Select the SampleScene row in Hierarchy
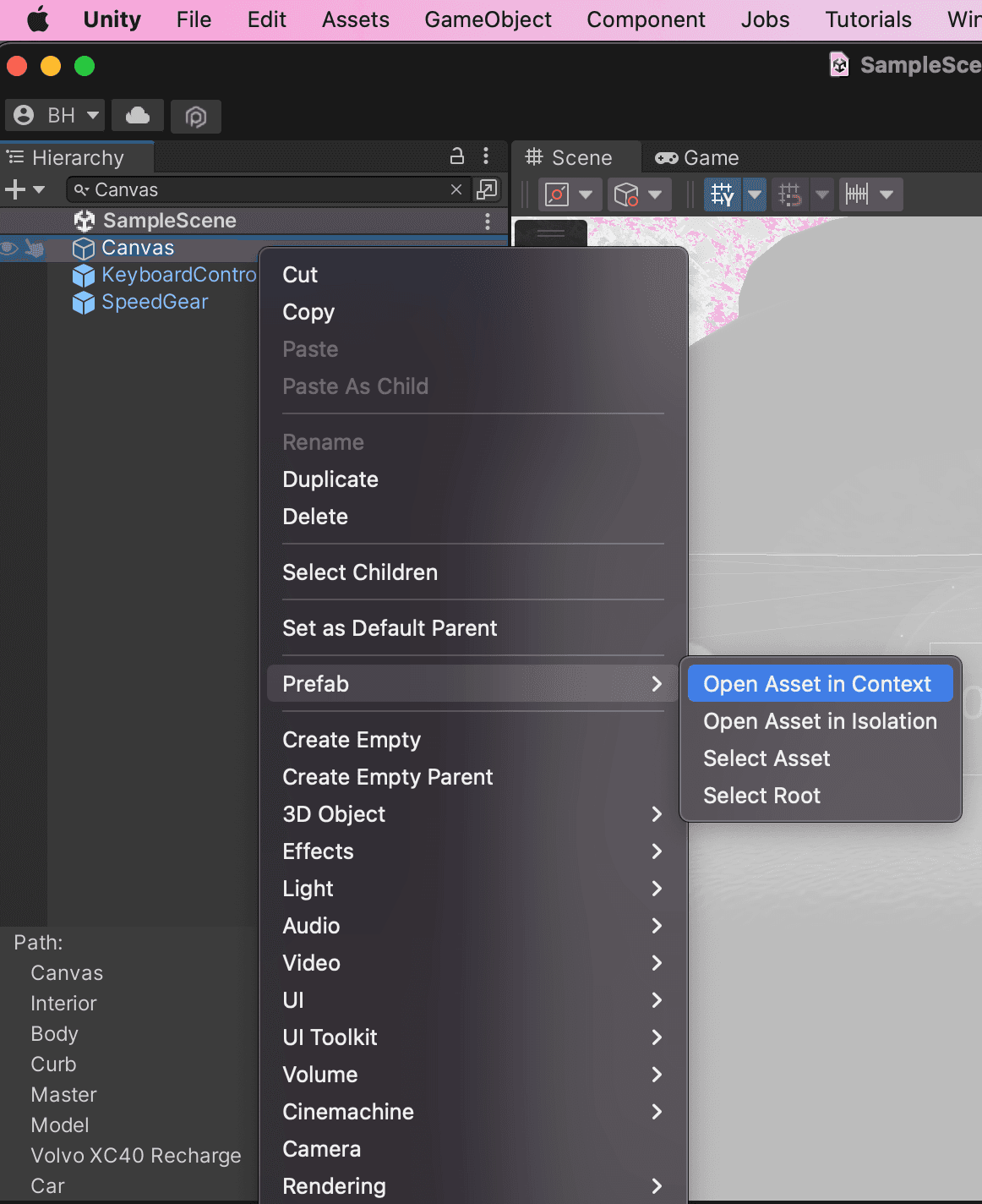Viewport: 982px width, 1204px height. point(254,221)
